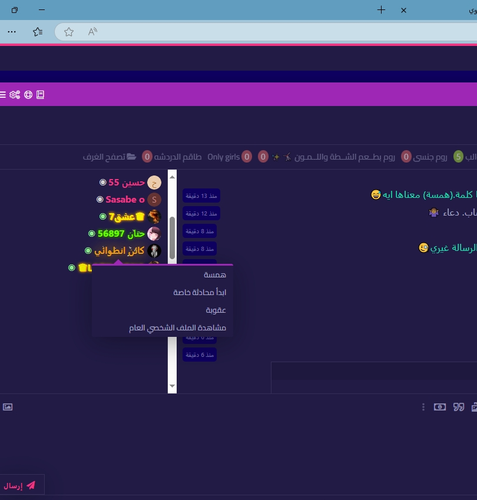Switch to the روم جنسي room

coord(424,157)
